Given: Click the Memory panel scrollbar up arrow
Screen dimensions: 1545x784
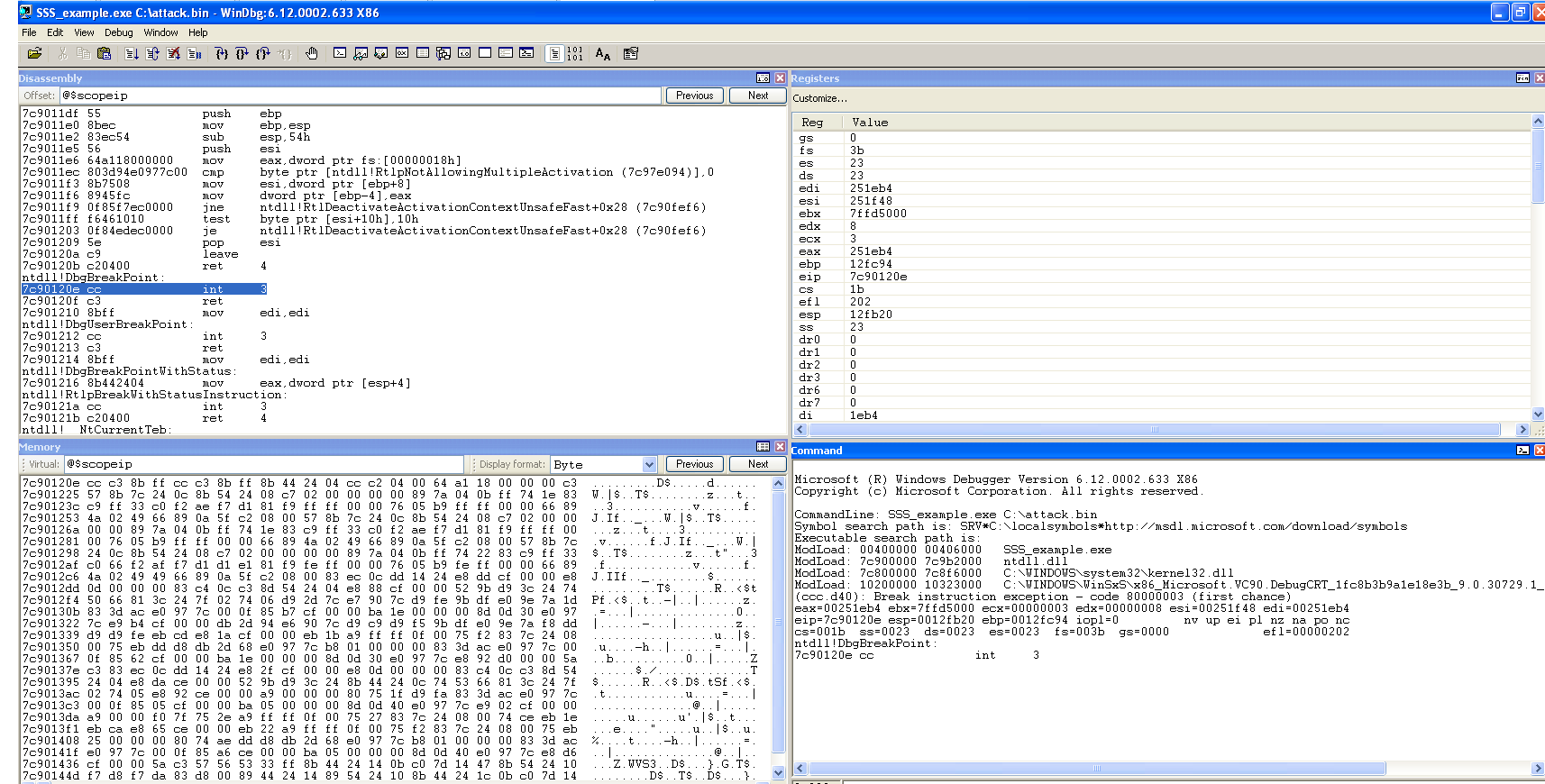Looking at the screenshot, I should click(779, 484).
